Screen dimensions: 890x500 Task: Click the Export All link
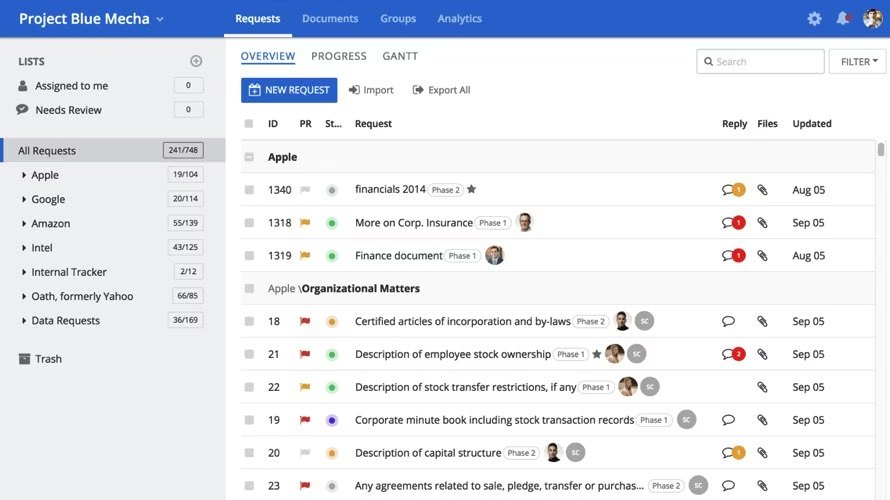[x=441, y=90]
